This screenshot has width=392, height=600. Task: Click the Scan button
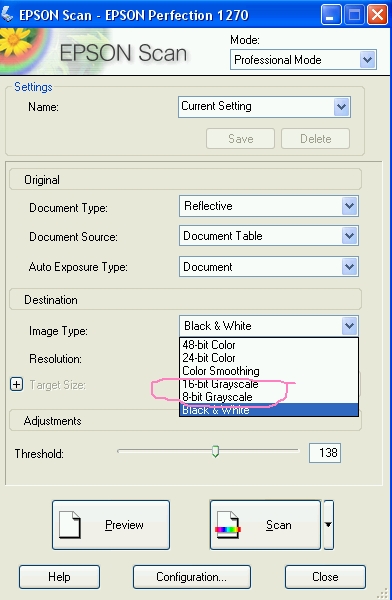(x=265, y=525)
